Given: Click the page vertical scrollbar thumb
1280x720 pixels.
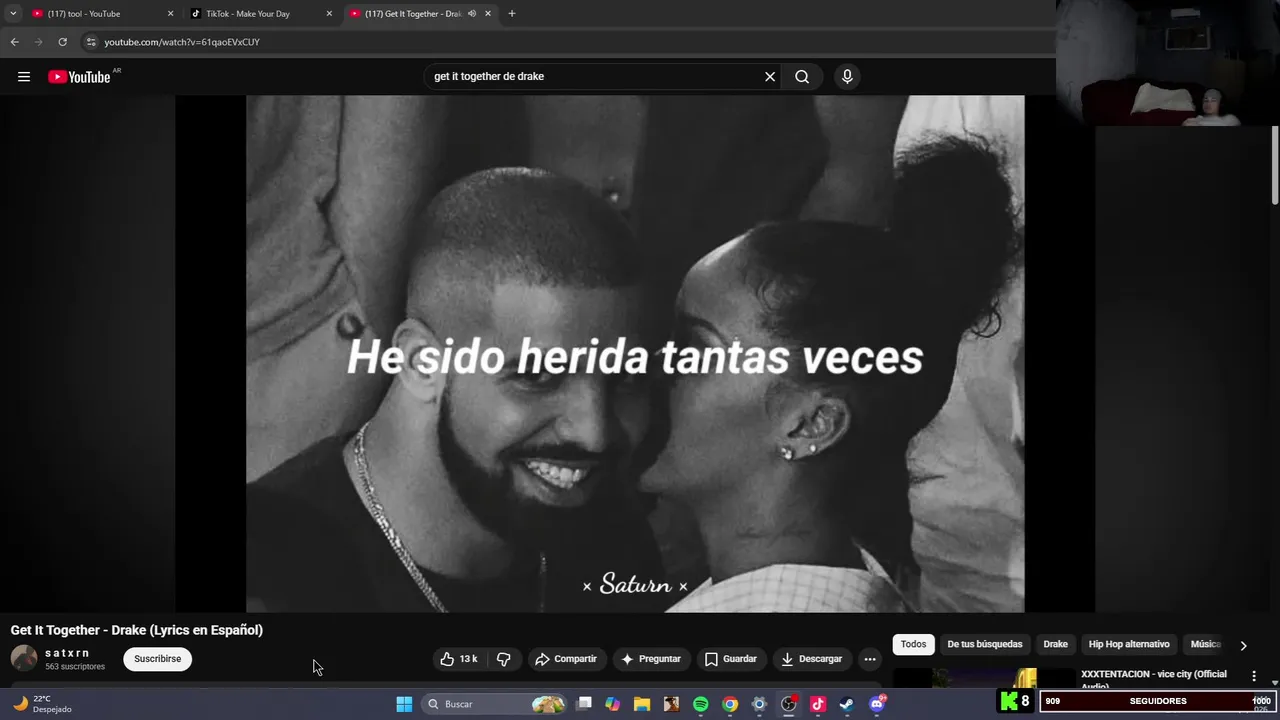Looking at the screenshot, I should point(1275,164).
